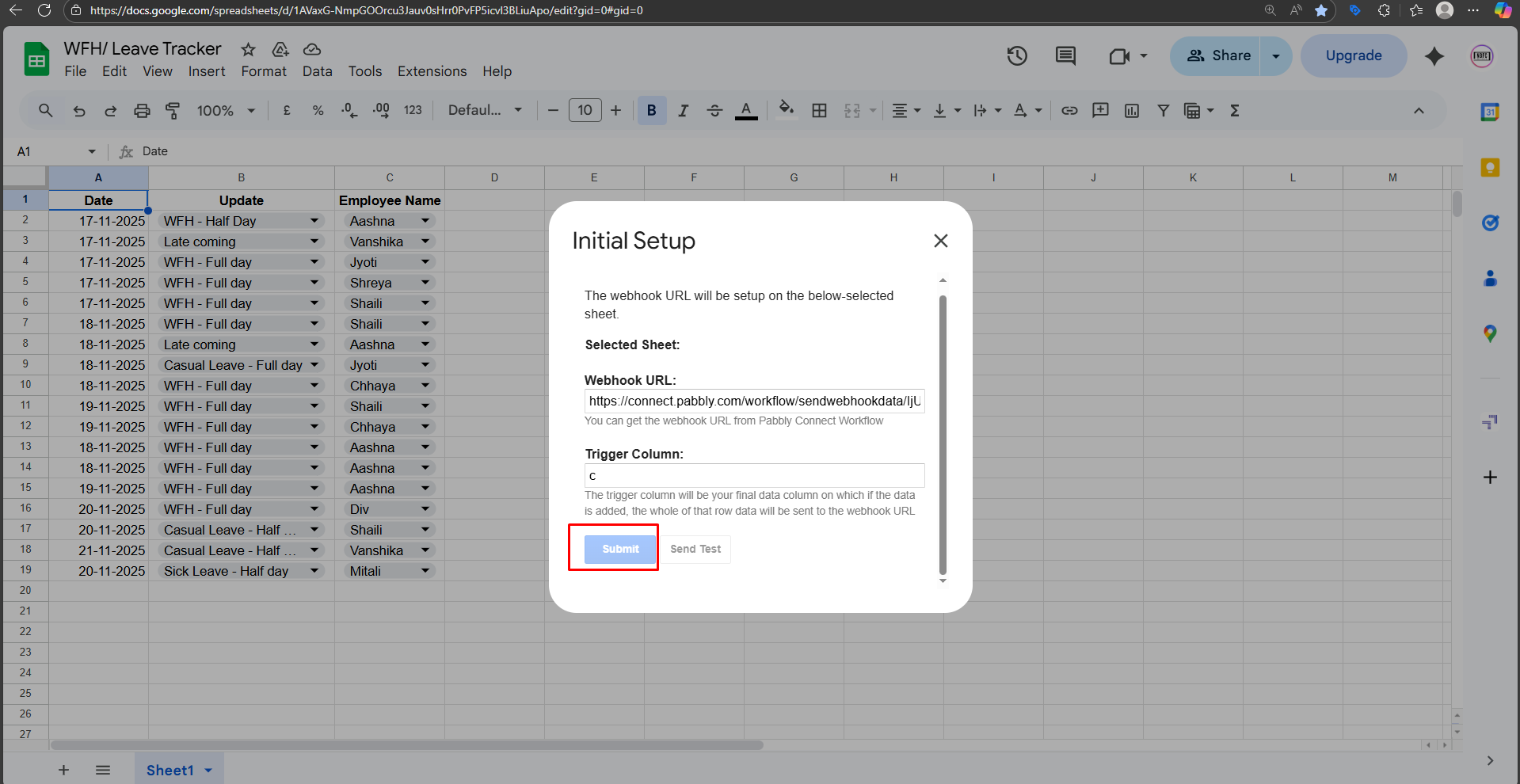Image resolution: width=1520 pixels, height=784 pixels.
Task: Open the Extensions menu
Action: [x=432, y=71]
